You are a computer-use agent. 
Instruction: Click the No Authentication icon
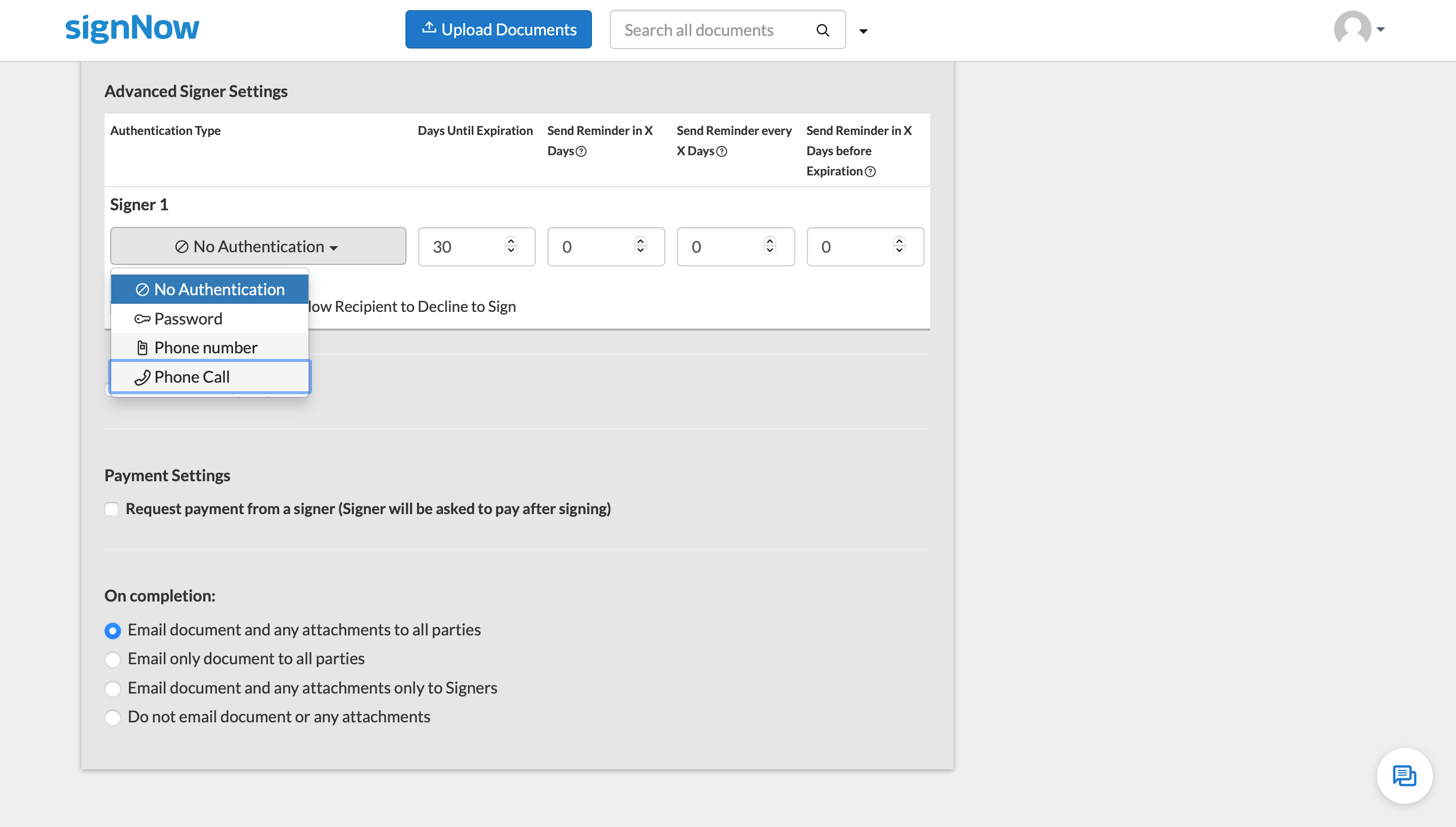(x=141, y=289)
